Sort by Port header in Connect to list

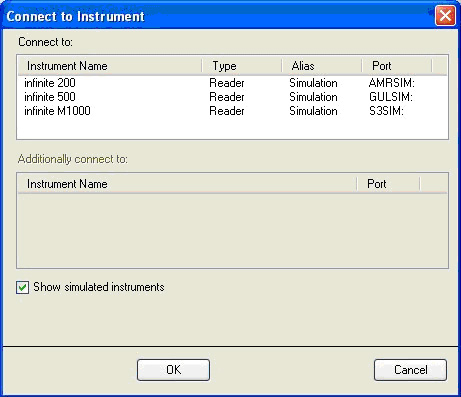tap(397, 66)
